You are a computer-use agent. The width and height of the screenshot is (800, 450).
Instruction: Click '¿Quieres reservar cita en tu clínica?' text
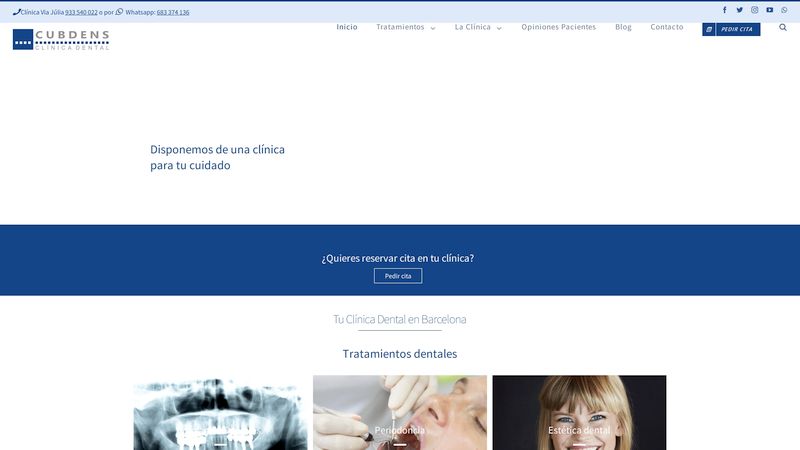pyautogui.click(x=398, y=258)
